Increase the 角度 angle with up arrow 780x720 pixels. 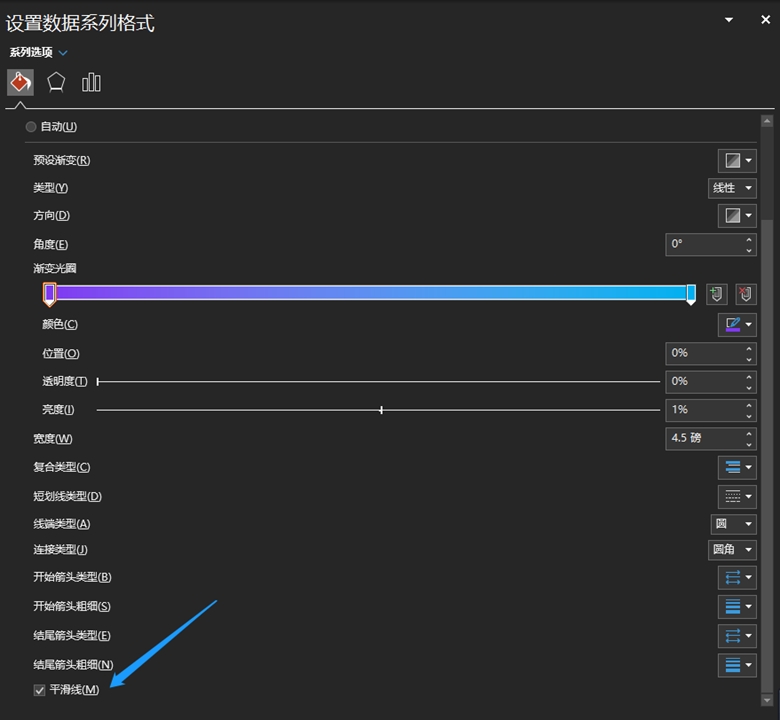[749, 239]
